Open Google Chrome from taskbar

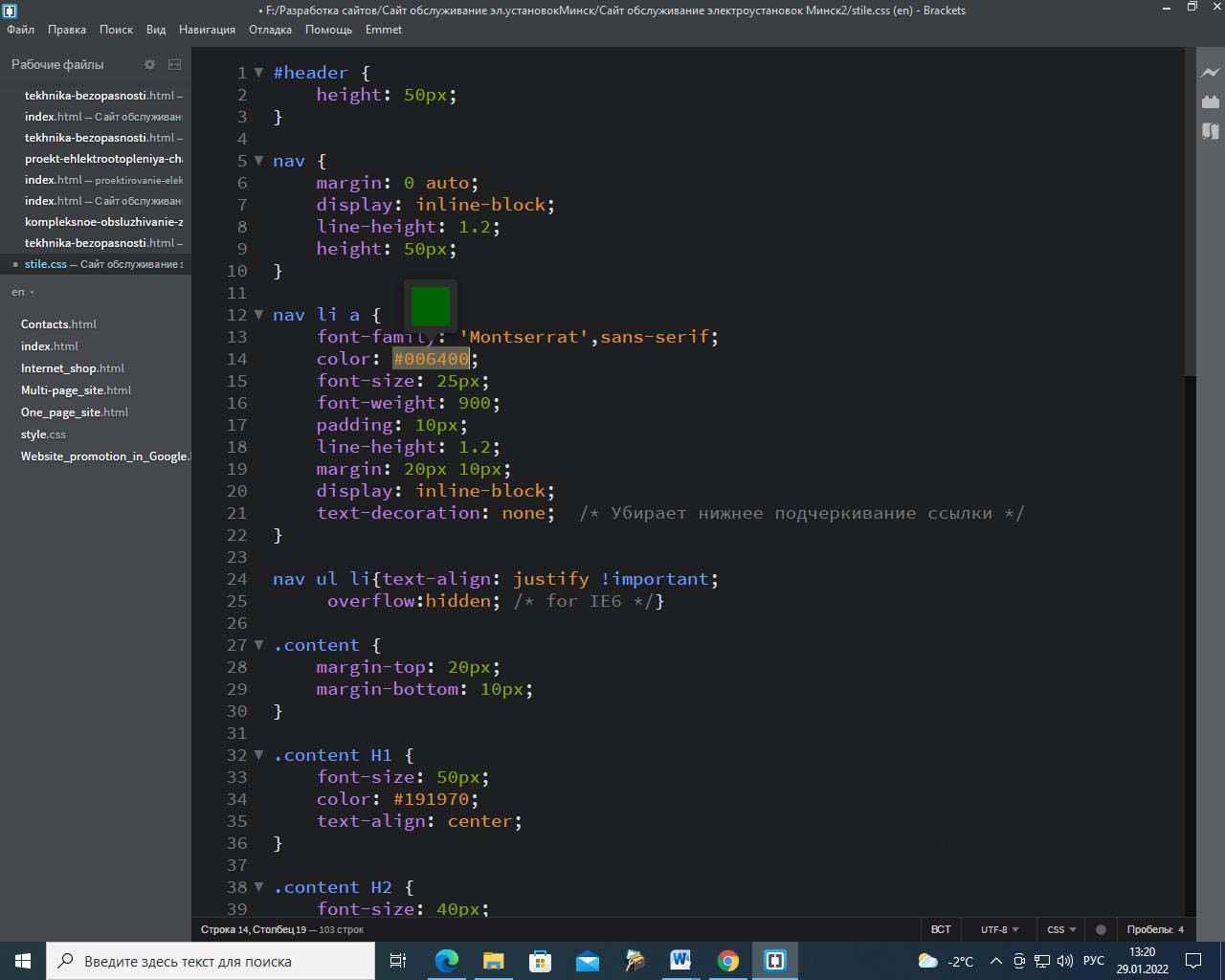coord(728,961)
